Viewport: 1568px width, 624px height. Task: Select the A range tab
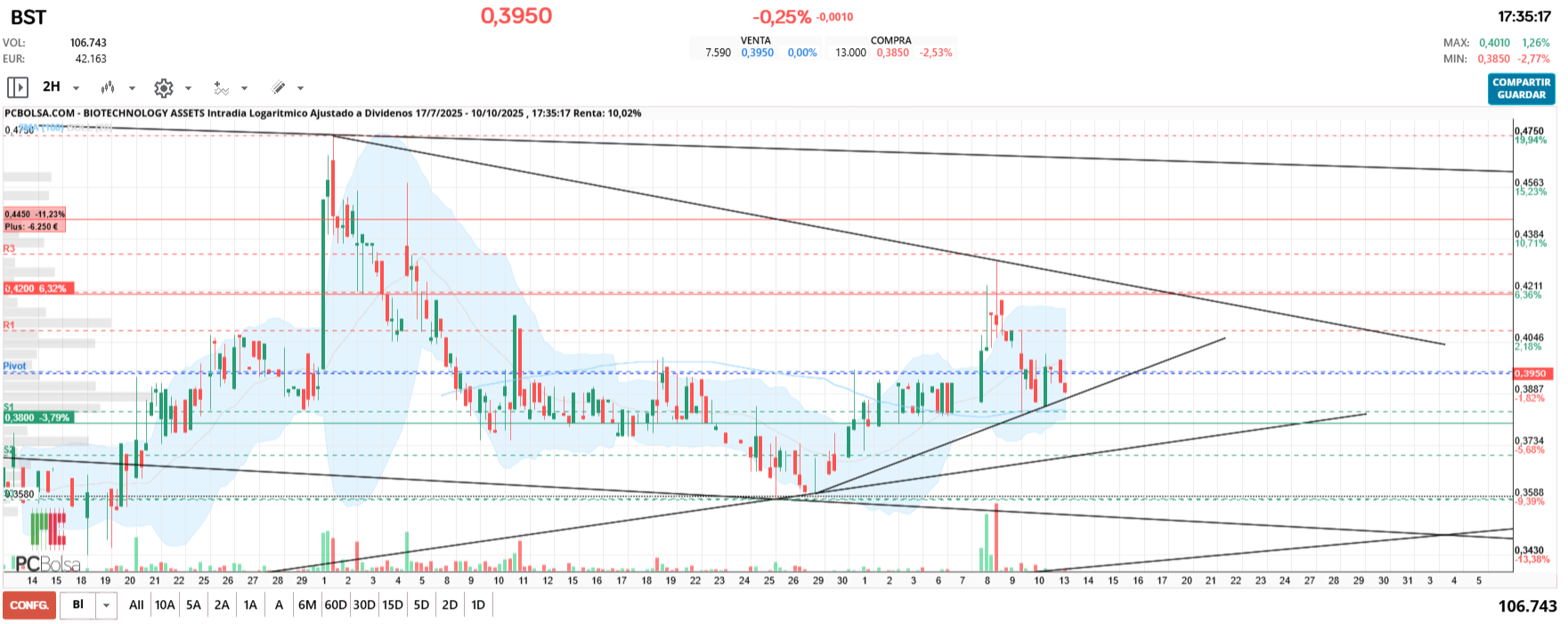point(279,605)
